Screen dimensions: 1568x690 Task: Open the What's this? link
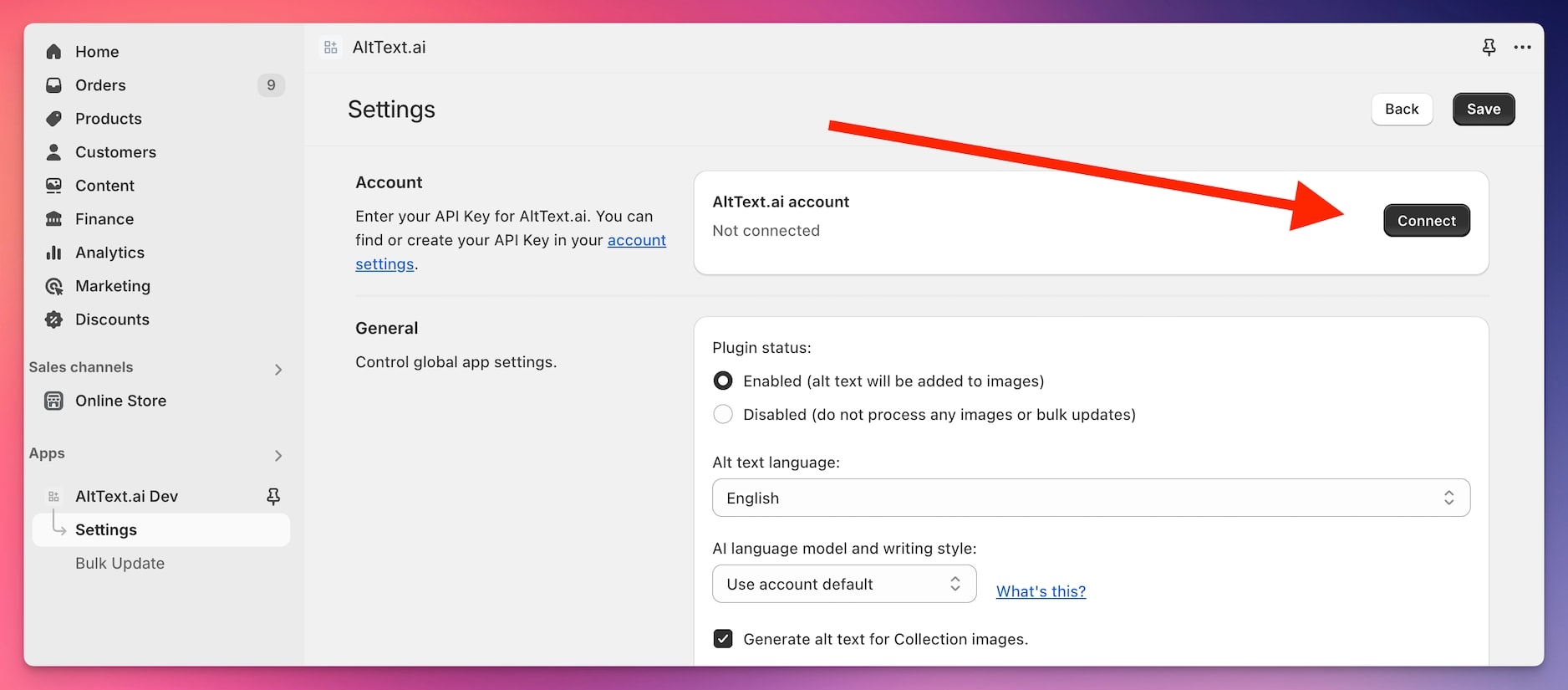[x=1041, y=591]
